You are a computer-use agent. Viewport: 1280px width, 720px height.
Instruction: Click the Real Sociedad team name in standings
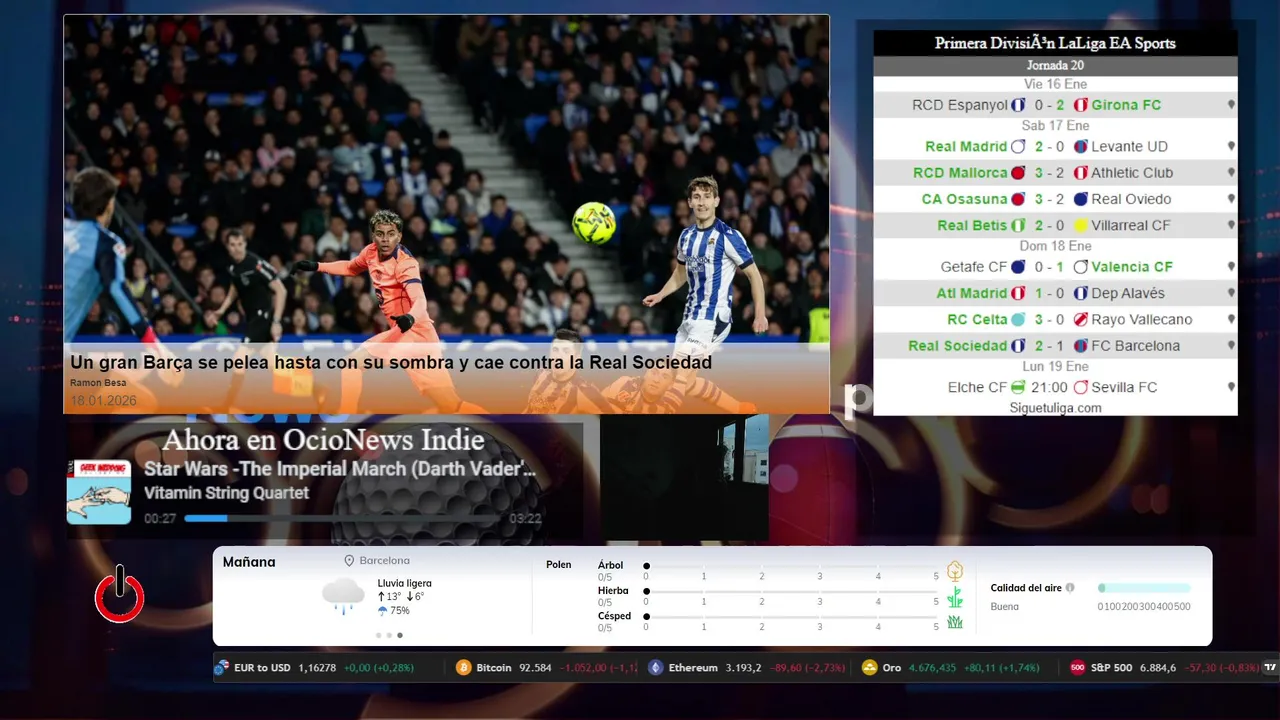pyautogui.click(x=957, y=346)
